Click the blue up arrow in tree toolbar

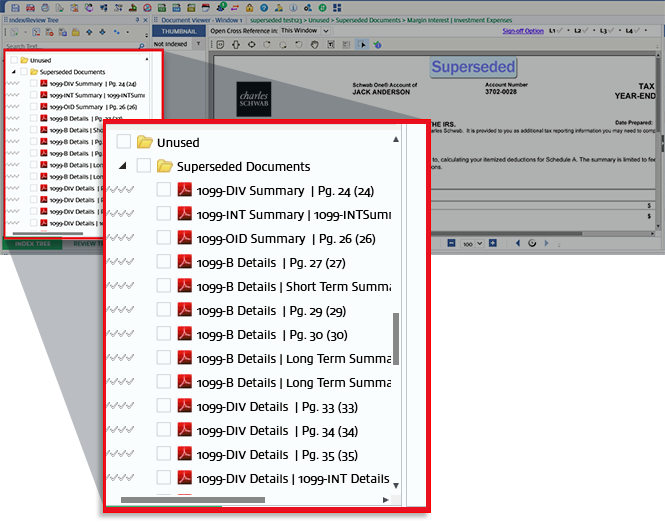(x=90, y=32)
